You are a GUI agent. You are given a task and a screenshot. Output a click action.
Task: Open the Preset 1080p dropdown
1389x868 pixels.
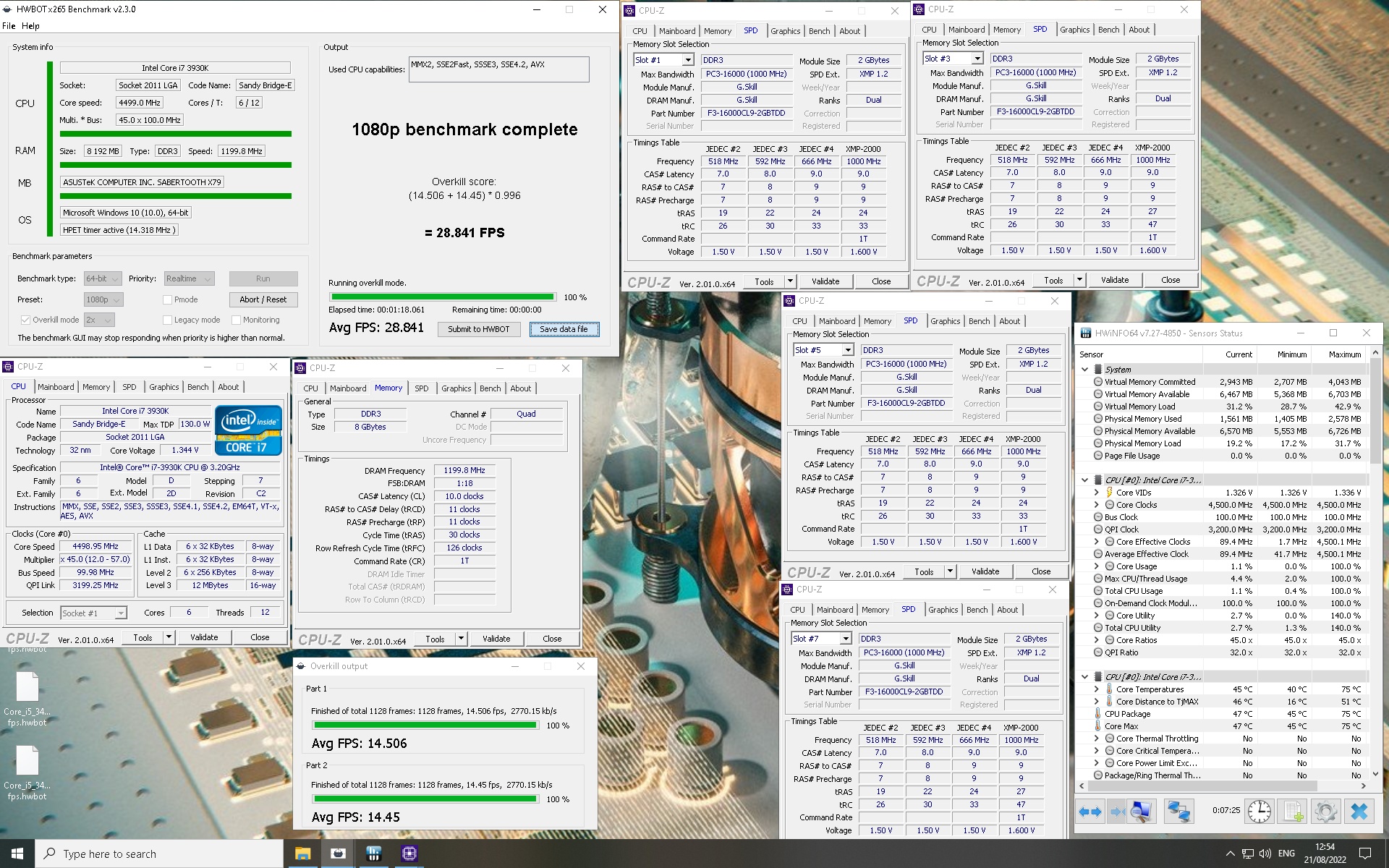(103, 299)
